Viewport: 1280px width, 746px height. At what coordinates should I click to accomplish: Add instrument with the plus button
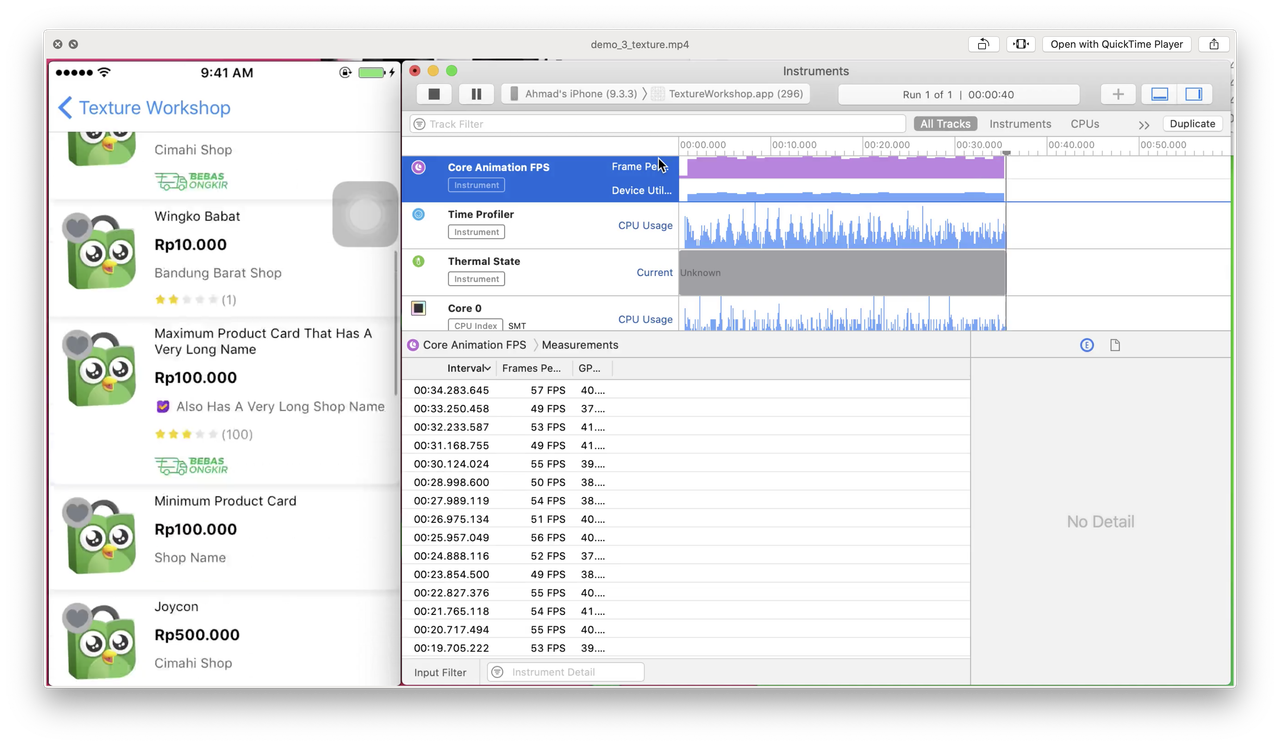coord(1118,94)
